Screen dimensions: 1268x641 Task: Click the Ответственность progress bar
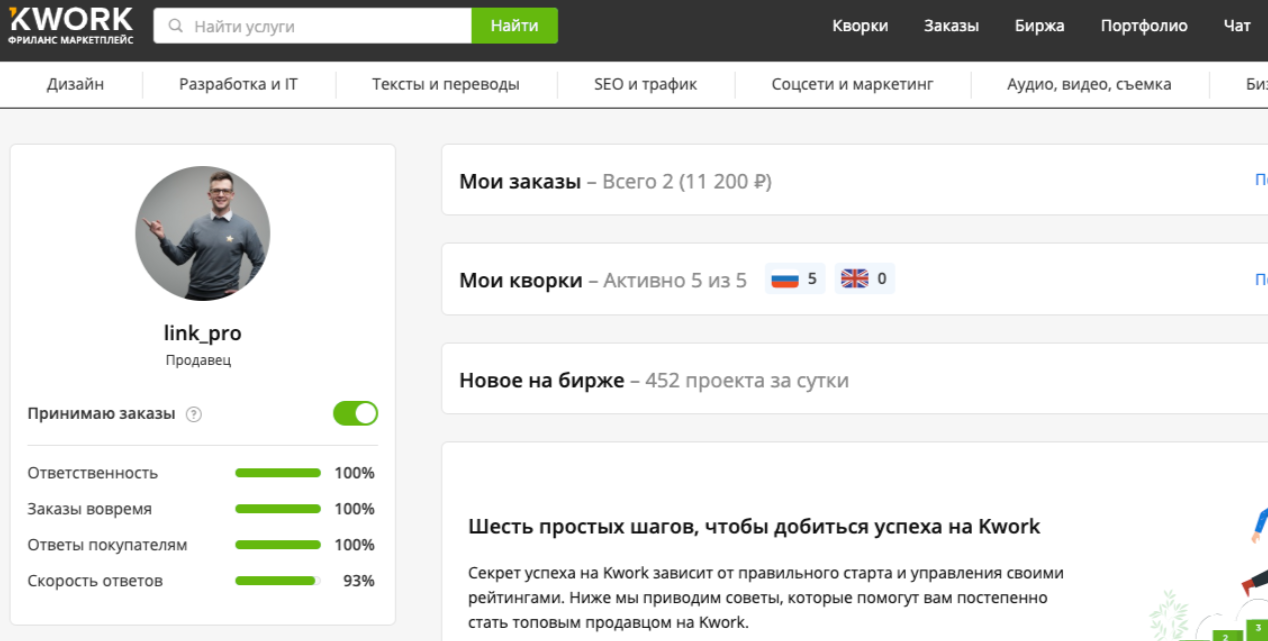pyautogui.click(x=278, y=473)
